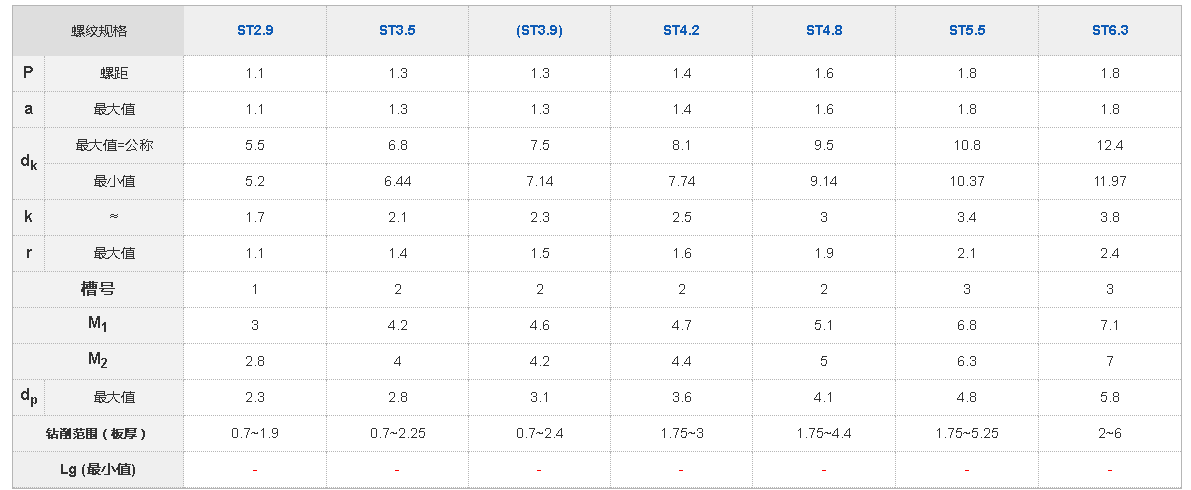This screenshot has height=490, width=1191.
Task: Click the 10.37 value cell
Action: coord(967,181)
